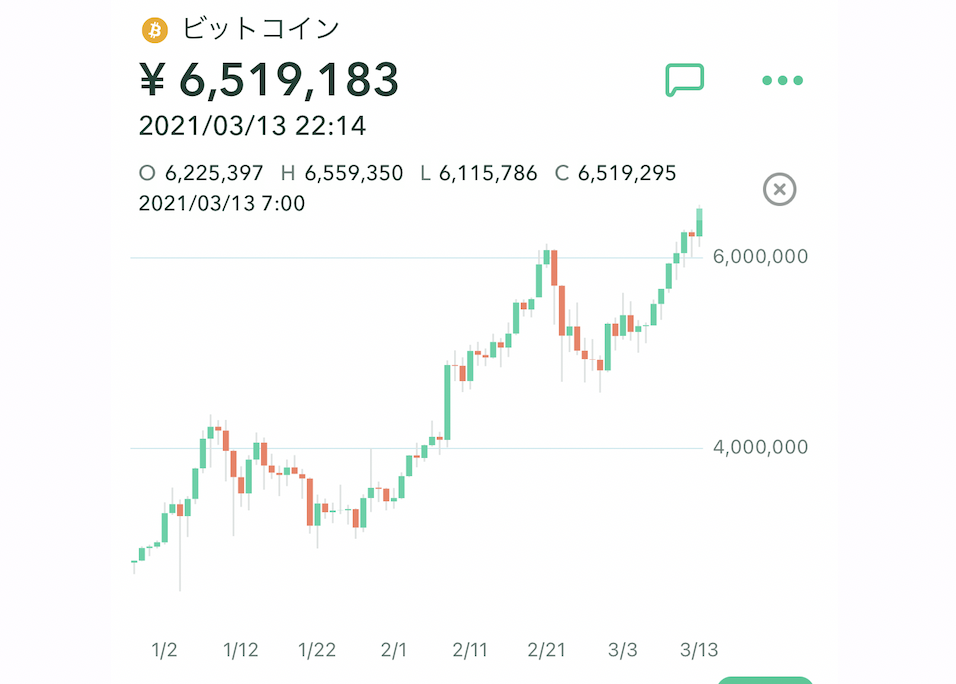Click the ビットコイン title text

261,29
